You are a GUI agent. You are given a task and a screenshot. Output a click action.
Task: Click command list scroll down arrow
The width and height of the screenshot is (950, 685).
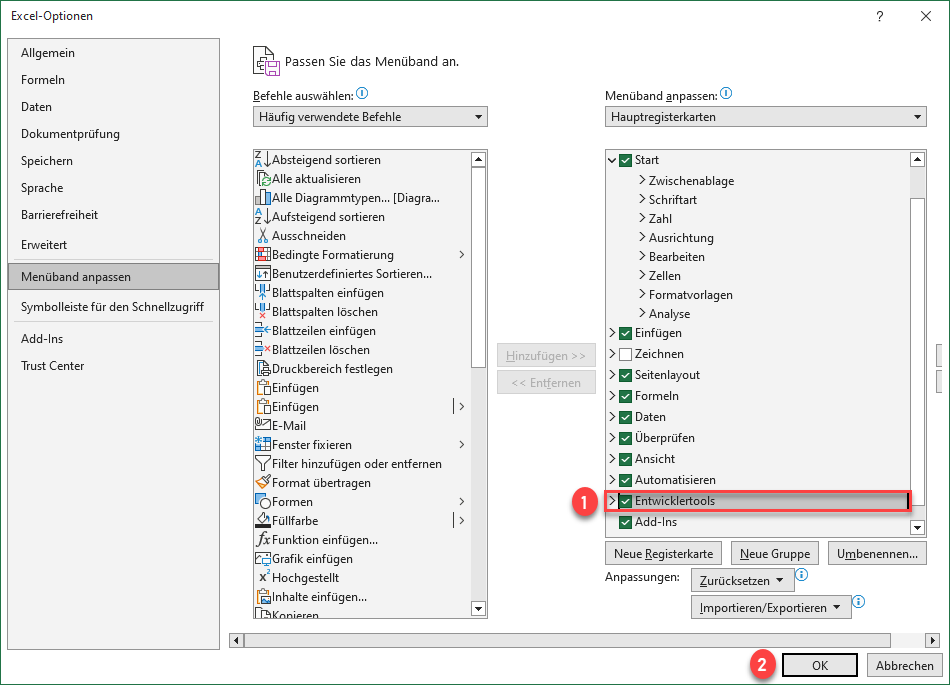479,609
